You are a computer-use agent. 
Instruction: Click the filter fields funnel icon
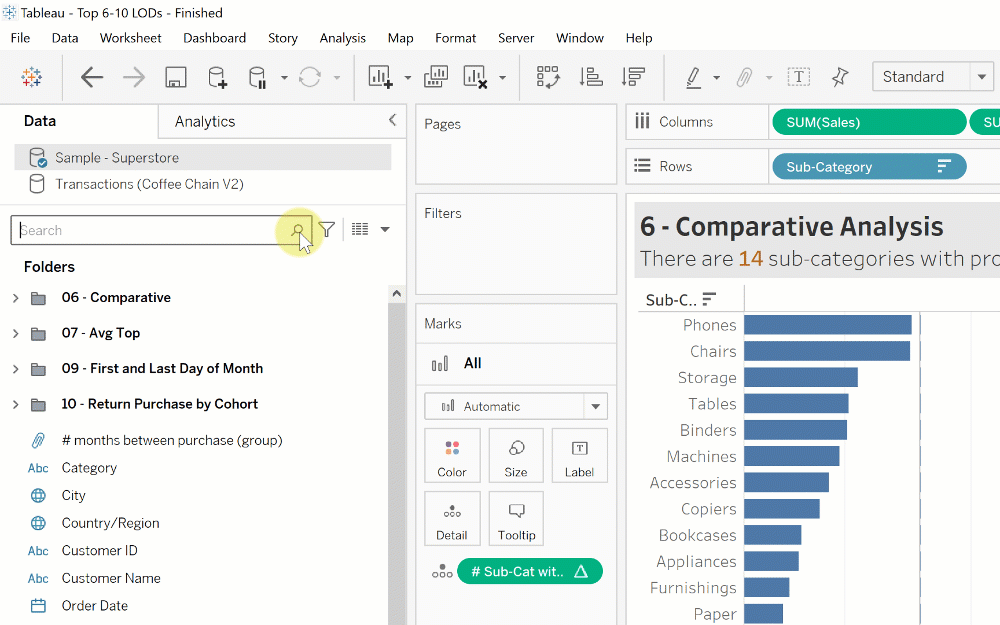point(327,229)
